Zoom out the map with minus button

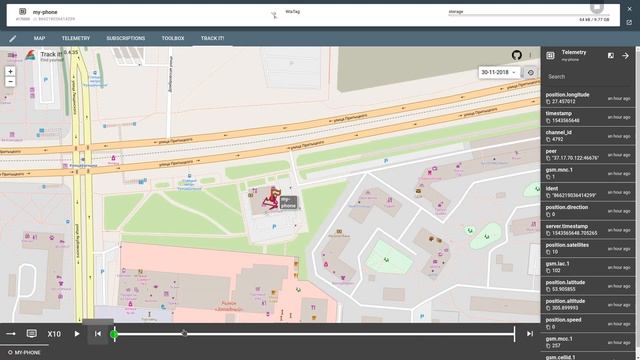click(x=11, y=81)
